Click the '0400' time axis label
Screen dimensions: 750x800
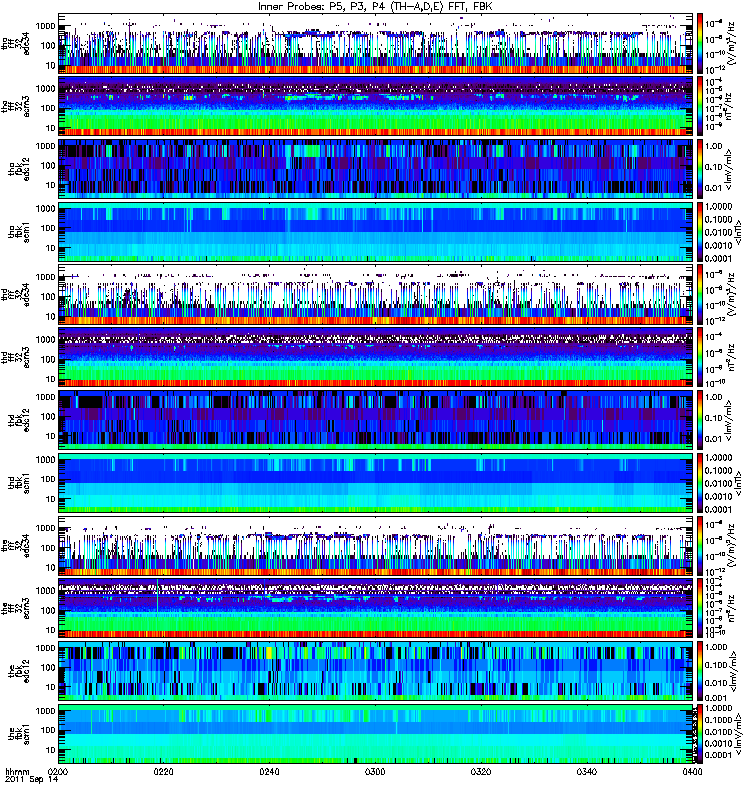(692, 771)
